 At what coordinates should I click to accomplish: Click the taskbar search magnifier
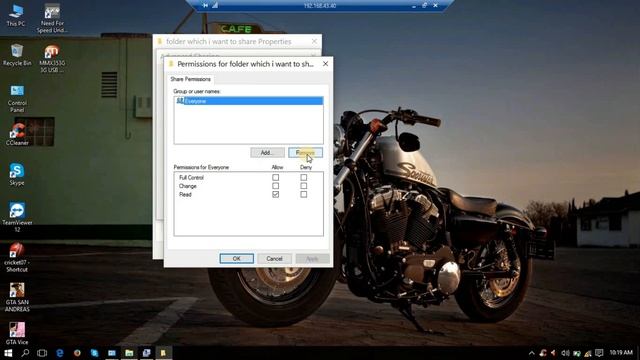[x=25, y=353]
